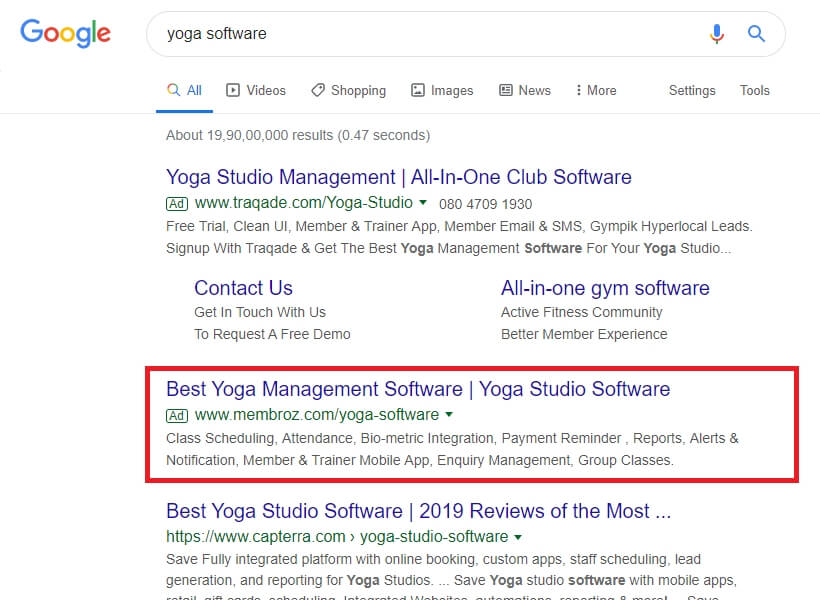
Task: Open 'Yoga Studio Management | All-In-One Club Software' ad
Action: (398, 177)
